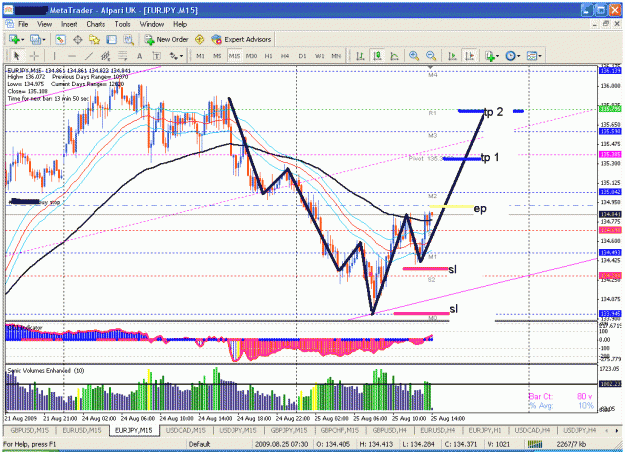This screenshot has width=625, height=452.
Task: Open the Help menu
Action: click(x=180, y=24)
